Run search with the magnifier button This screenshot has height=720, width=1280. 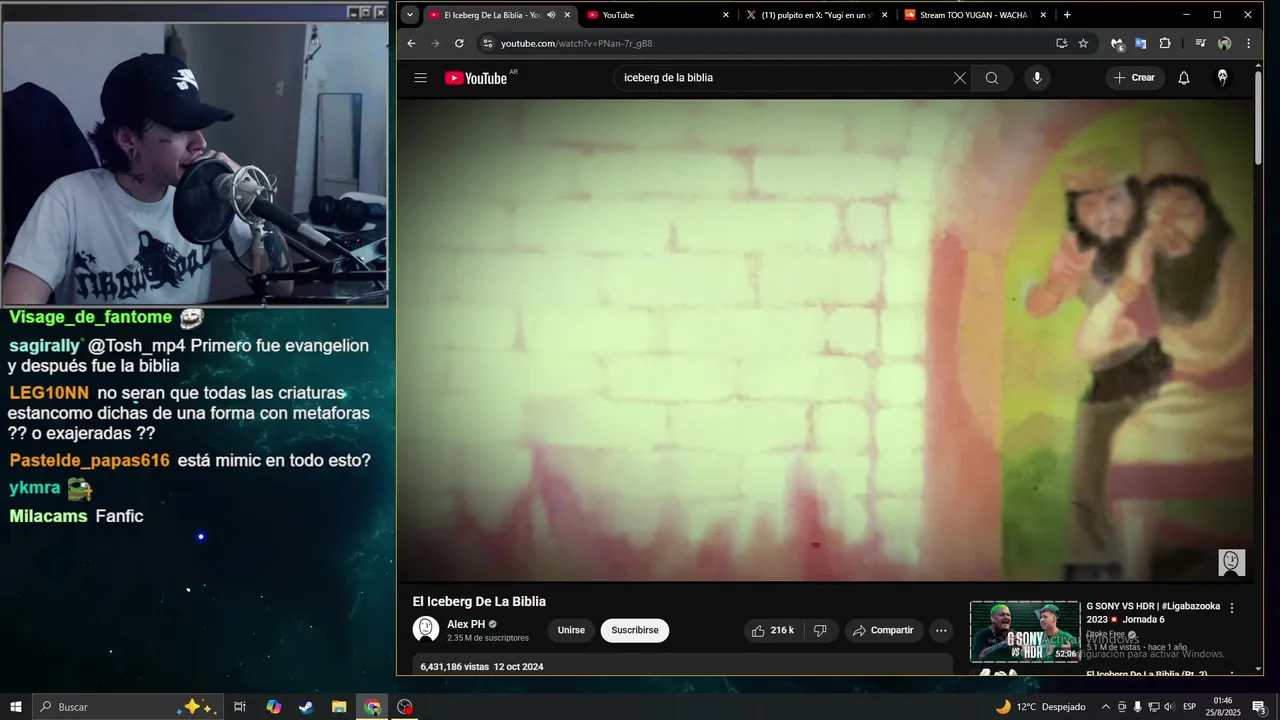pyautogui.click(x=992, y=78)
